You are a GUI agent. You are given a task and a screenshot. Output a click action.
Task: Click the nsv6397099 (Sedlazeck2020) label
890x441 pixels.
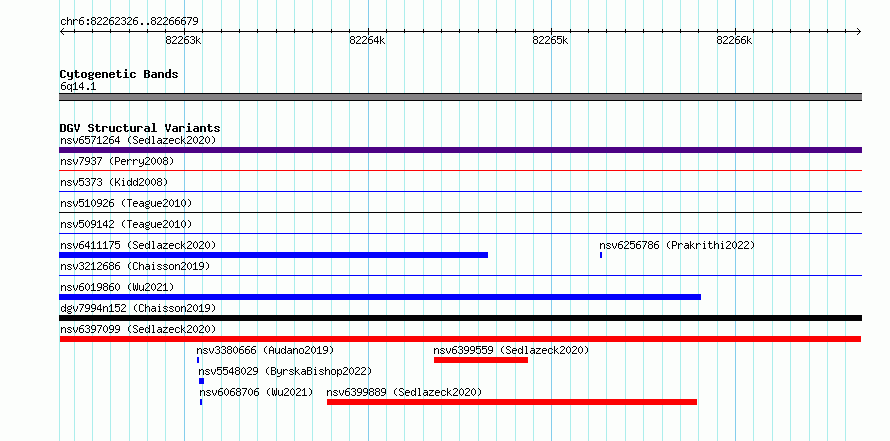[138, 329]
